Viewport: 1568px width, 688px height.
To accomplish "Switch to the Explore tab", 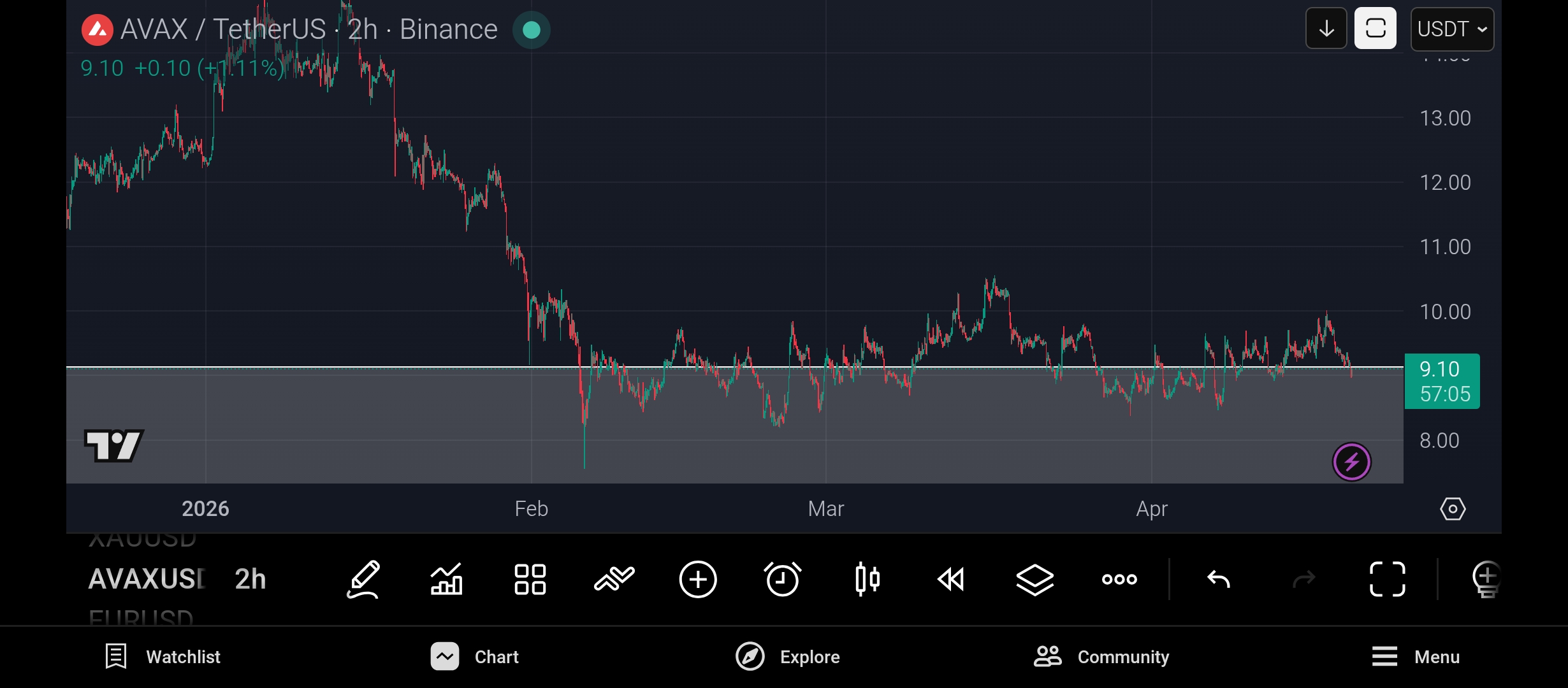I will point(788,657).
